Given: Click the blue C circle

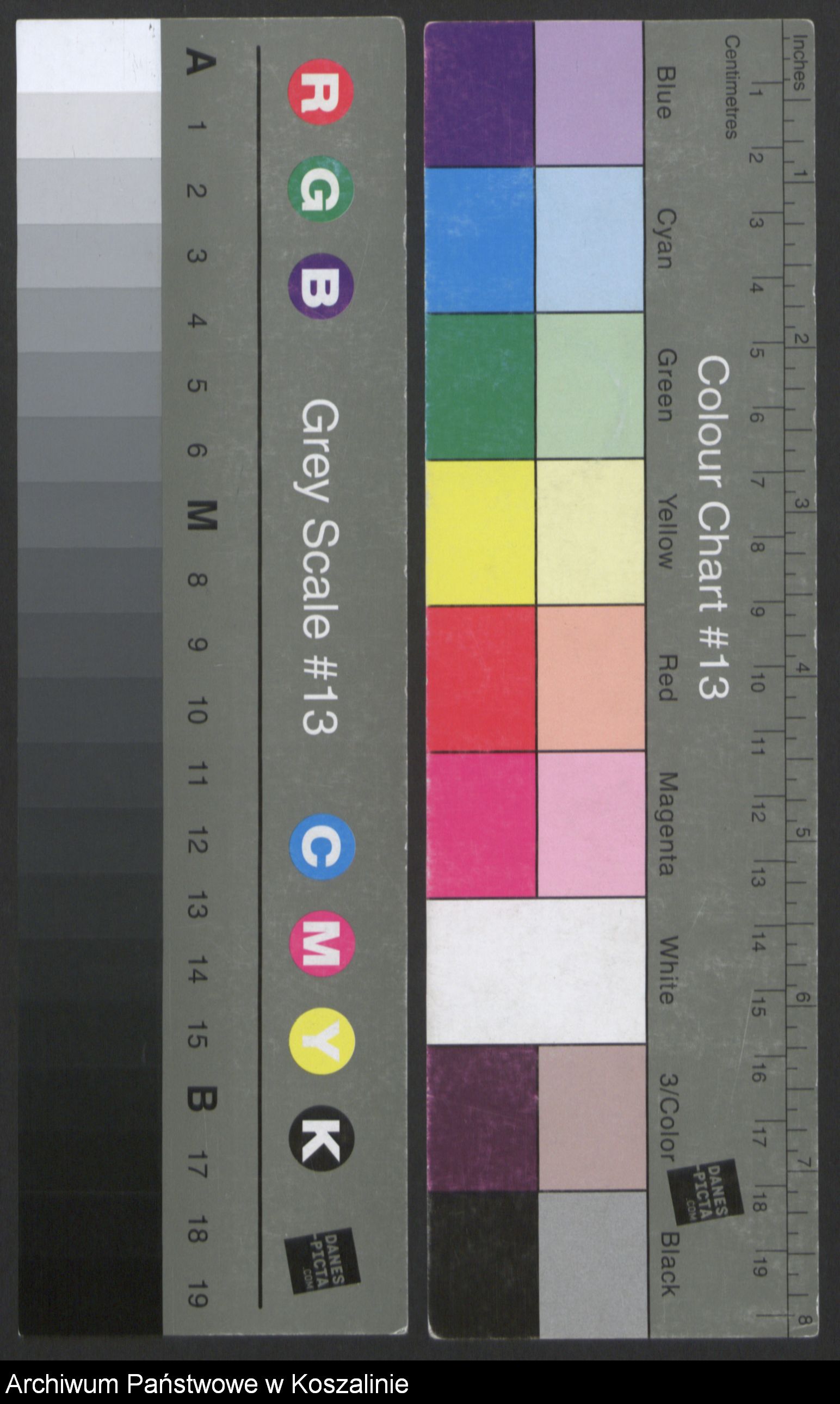Looking at the screenshot, I should click(322, 847).
